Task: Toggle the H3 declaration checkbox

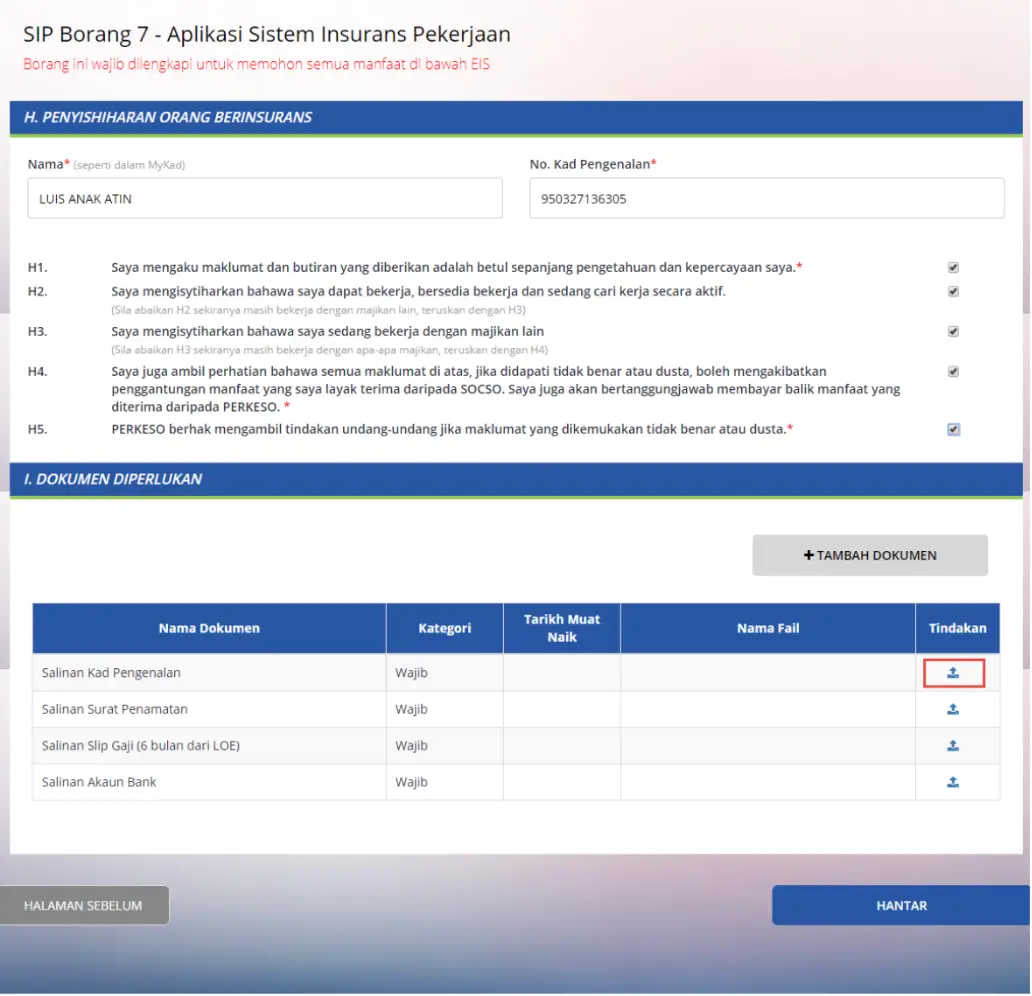Action: (x=953, y=331)
